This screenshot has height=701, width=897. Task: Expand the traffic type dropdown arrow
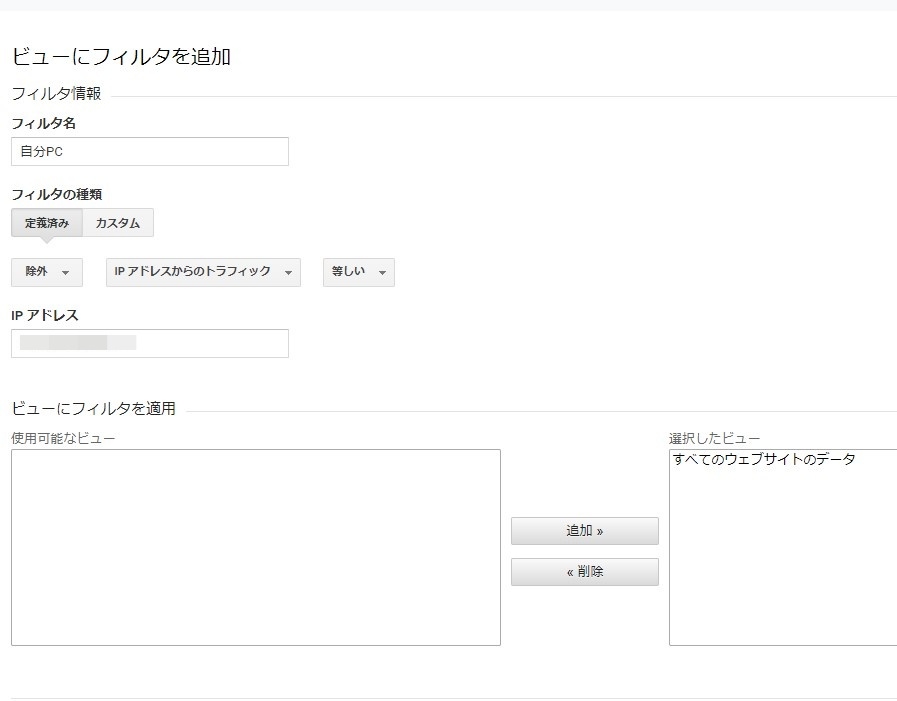[x=288, y=272]
